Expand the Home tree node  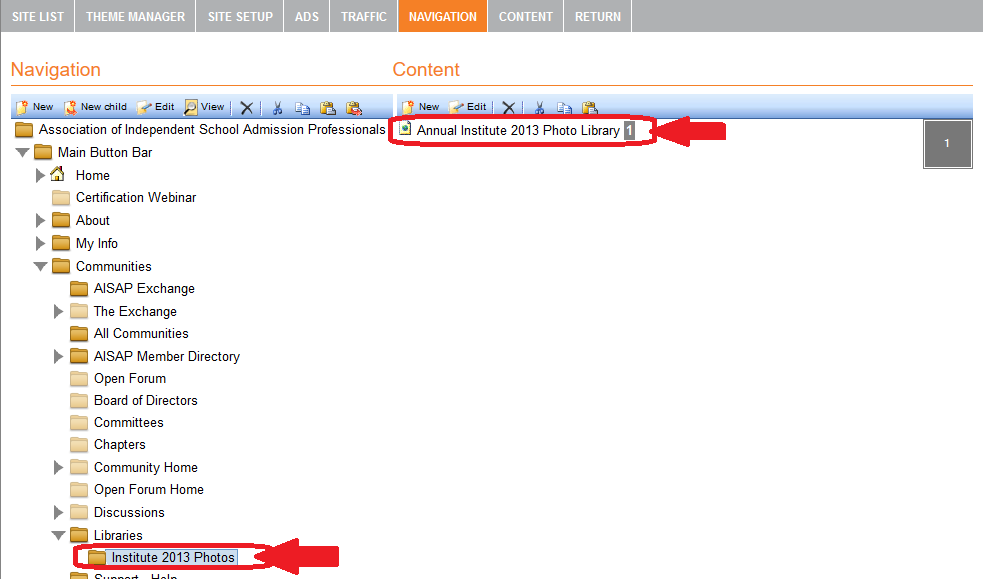(40, 175)
